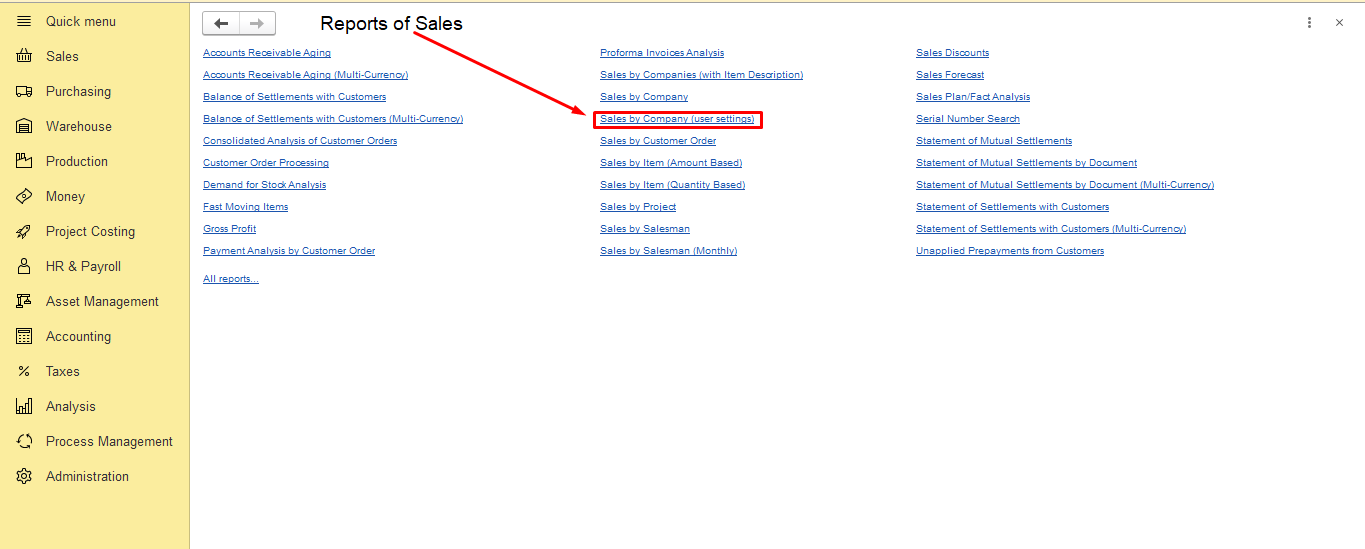Screen dimensions: 1365x549
Task: Click the Production factory icon
Action: pos(24,161)
